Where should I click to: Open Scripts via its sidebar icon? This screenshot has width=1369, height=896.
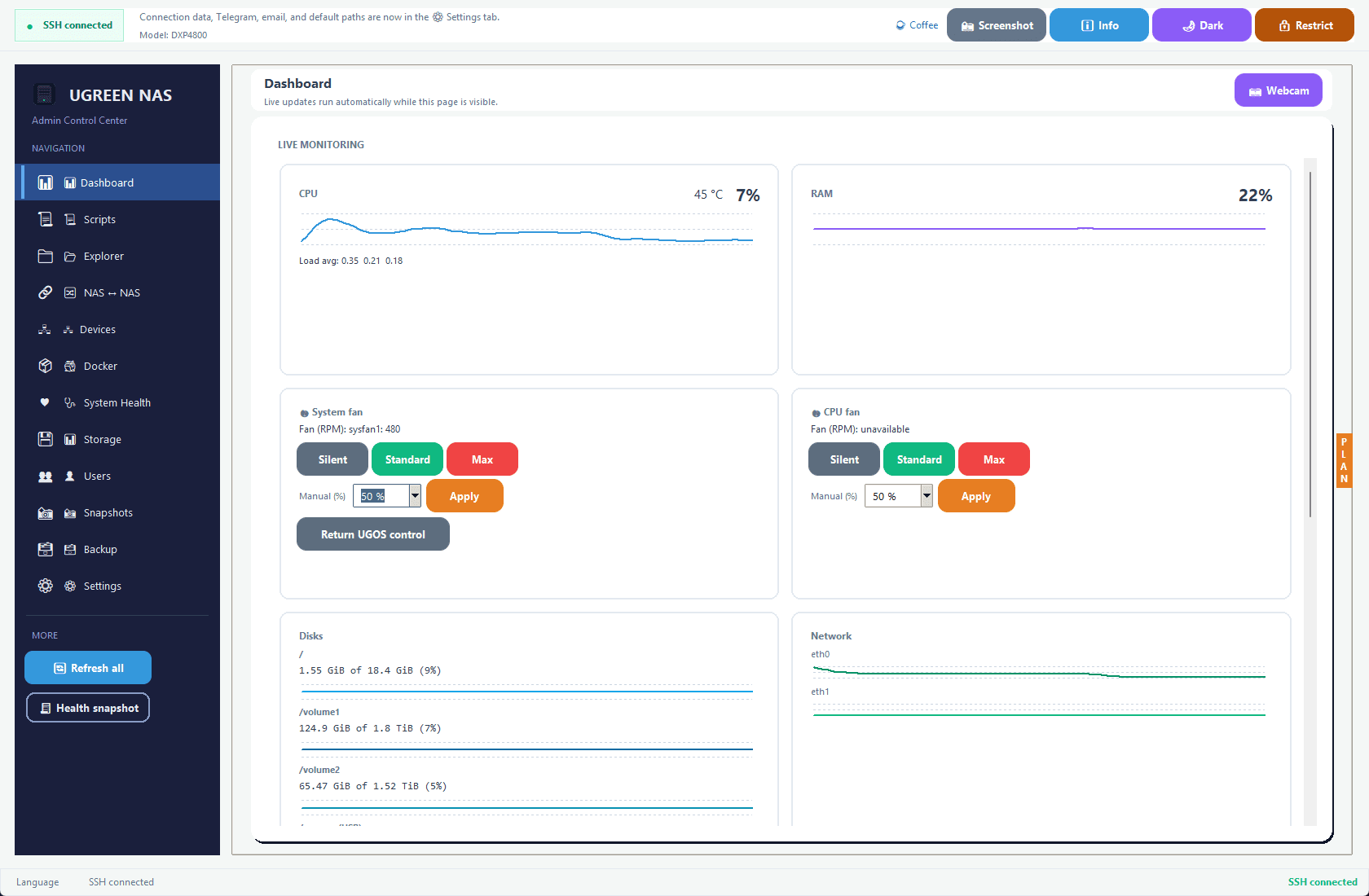pos(46,219)
